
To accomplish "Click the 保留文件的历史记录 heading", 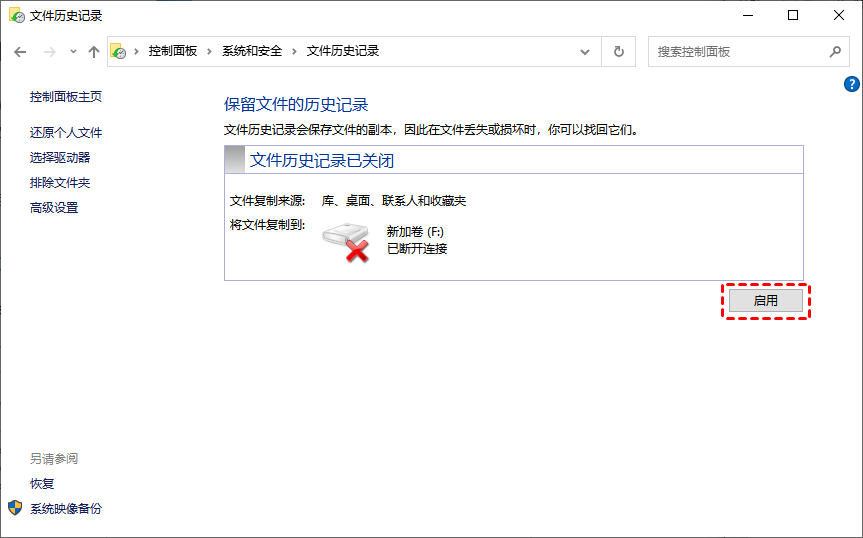I will (x=296, y=105).
